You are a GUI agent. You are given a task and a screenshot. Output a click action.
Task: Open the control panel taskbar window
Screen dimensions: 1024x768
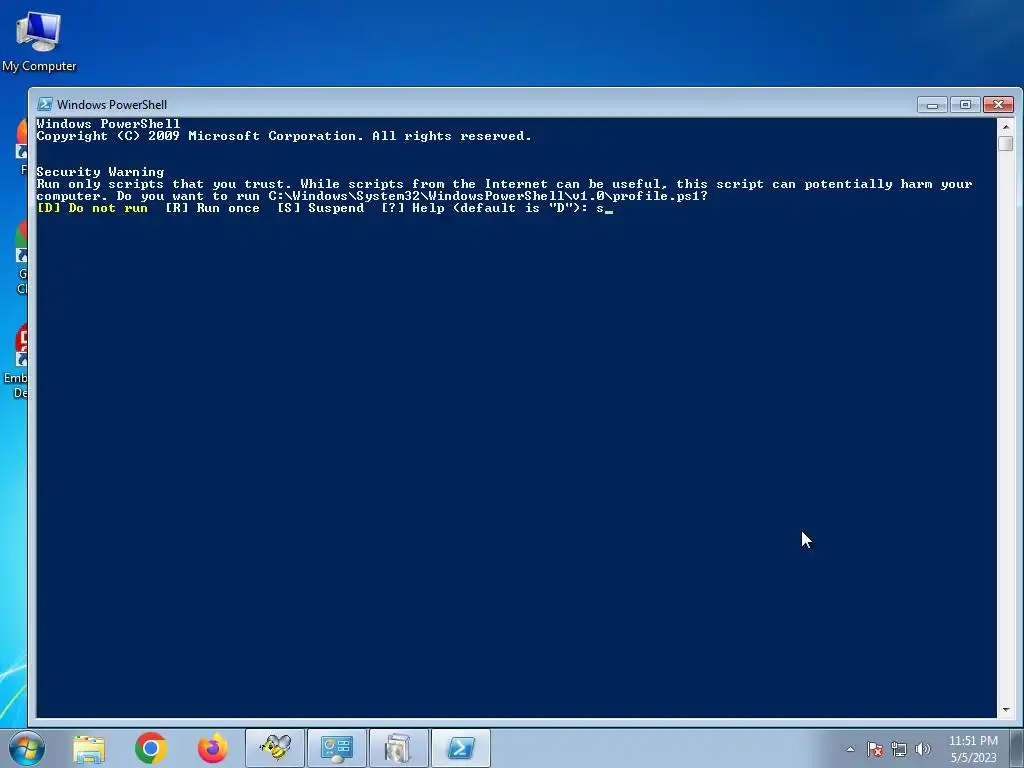pyautogui.click(x=337, y=748)
